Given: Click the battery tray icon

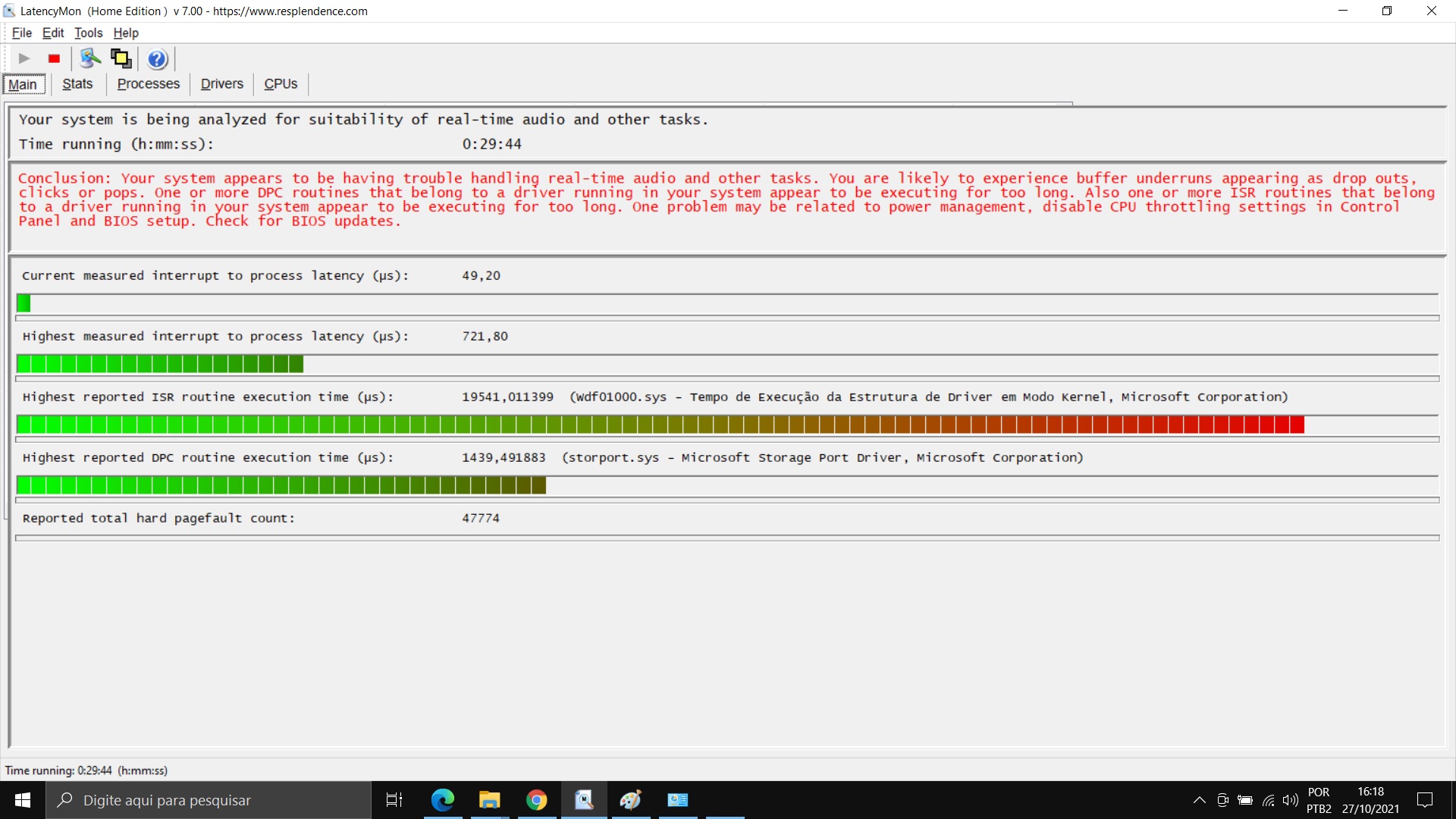Looking at the screenshot, I should 1245,800.
